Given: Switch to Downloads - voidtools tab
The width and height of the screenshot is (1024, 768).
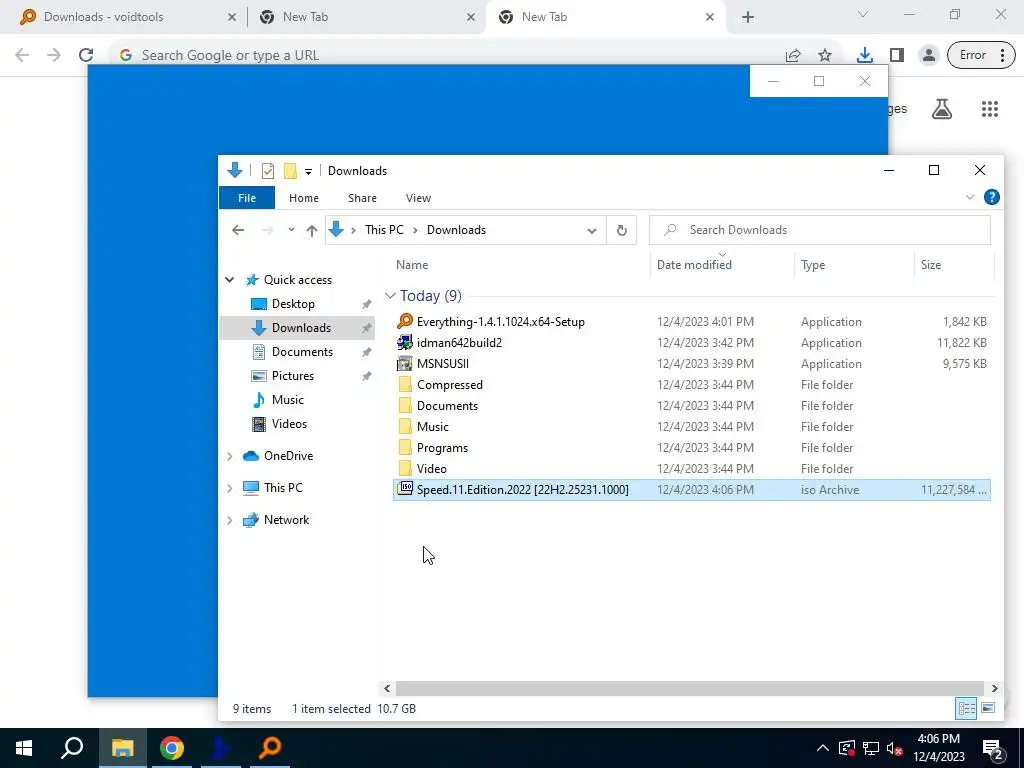Looking at the screenshot, I should [x=128, y=17].
